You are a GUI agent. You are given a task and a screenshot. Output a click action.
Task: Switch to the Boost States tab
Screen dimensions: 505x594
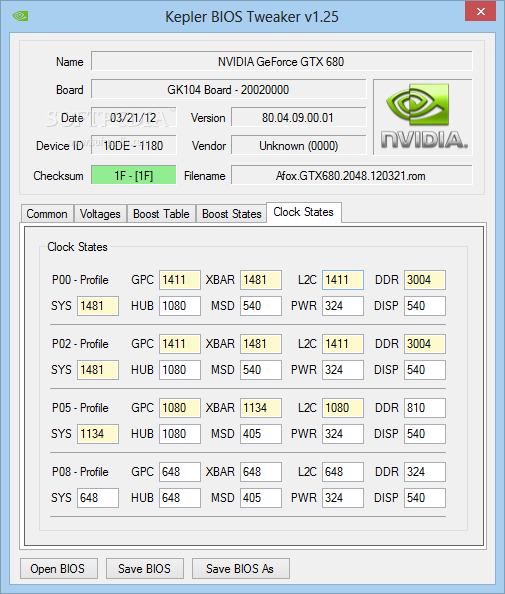click(x=231, y=214)
